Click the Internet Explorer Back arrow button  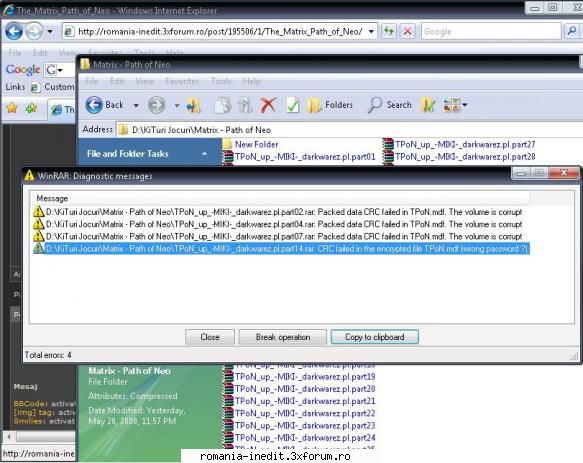14,31
